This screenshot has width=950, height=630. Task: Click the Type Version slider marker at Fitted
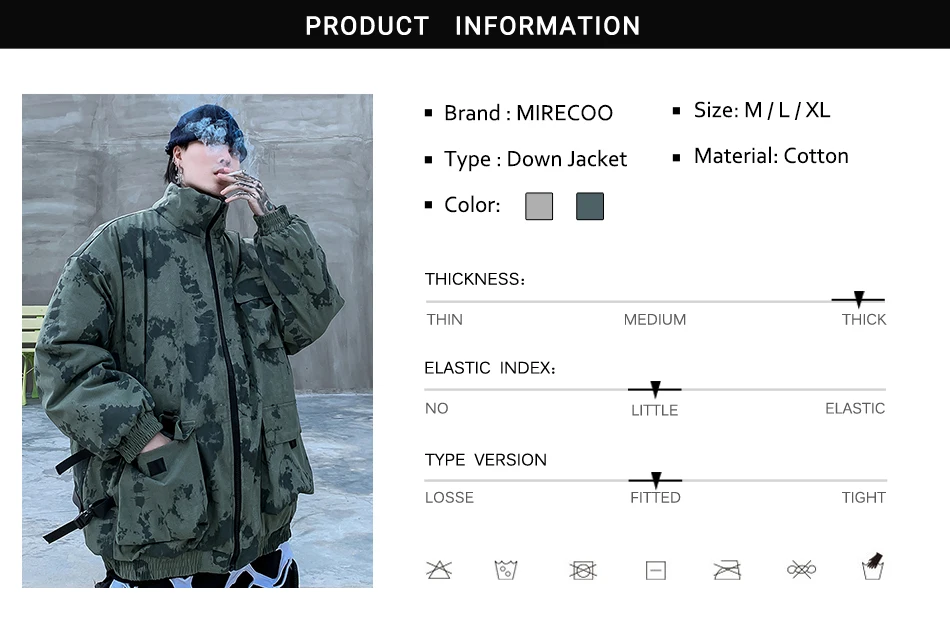coord(656,480)
